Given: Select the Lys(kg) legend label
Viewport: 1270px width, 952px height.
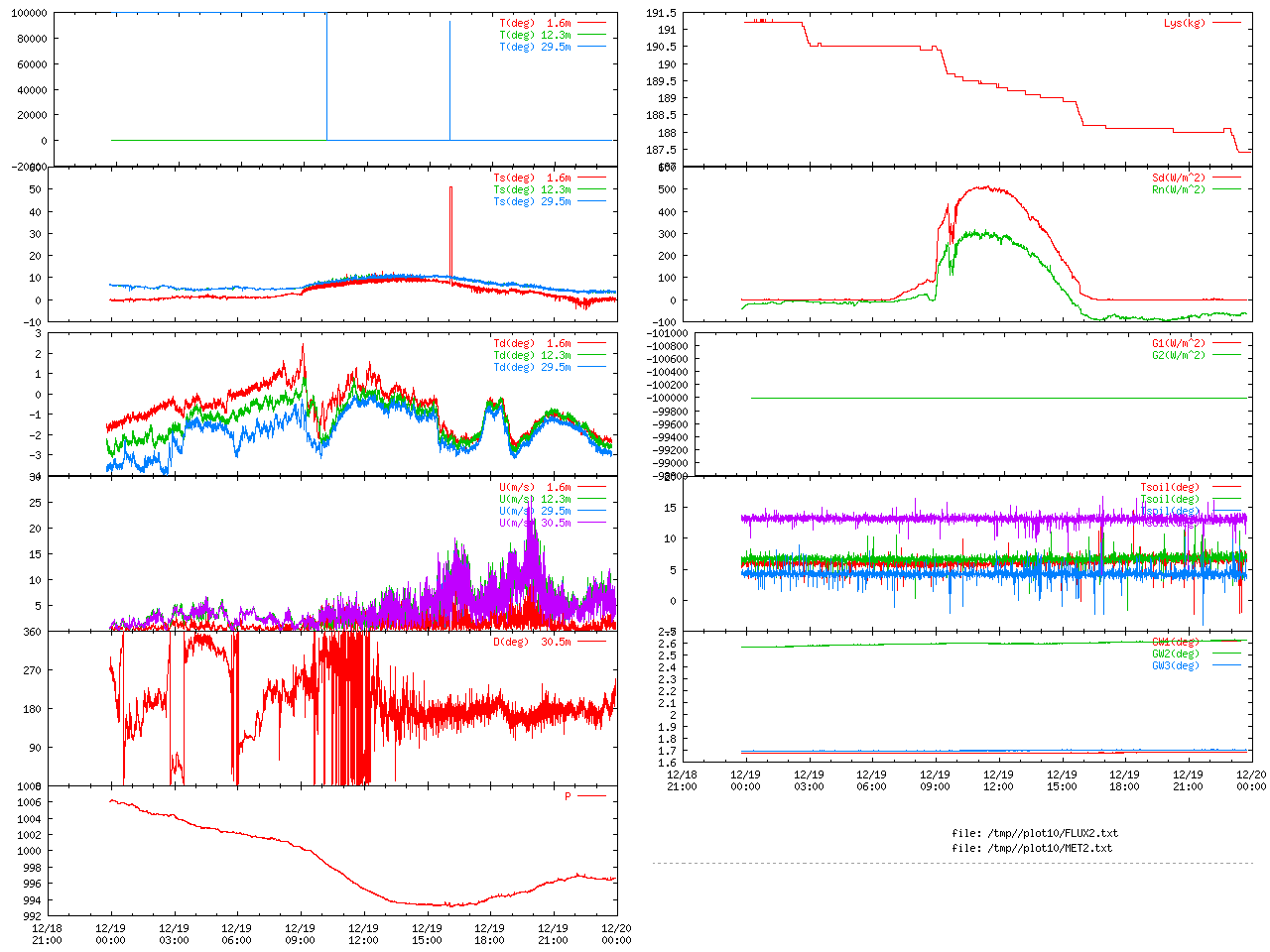Looking at the screenshot, I should pos(1185,23).
